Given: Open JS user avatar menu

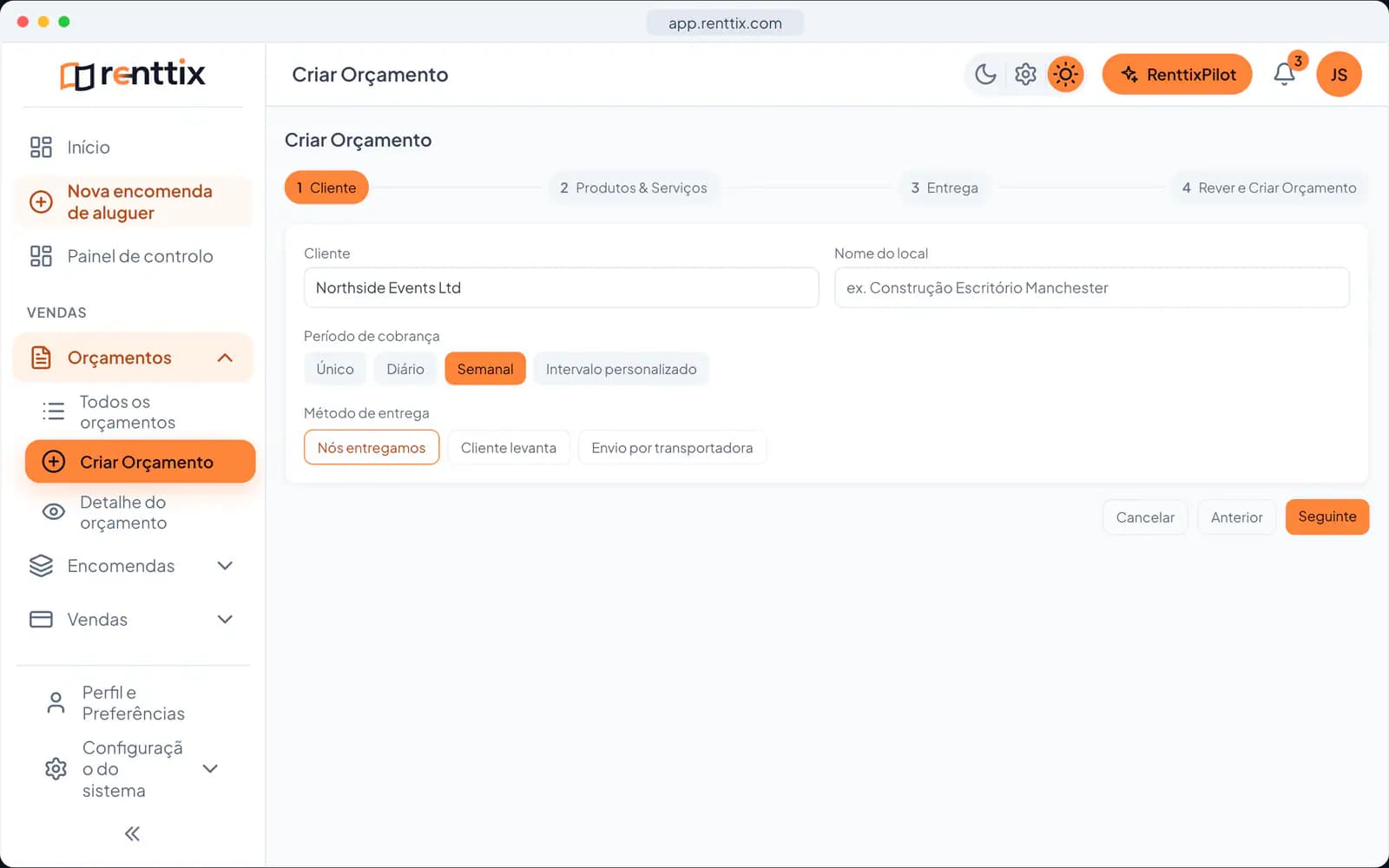Looking at the screenshot, I should point(1339,75).
